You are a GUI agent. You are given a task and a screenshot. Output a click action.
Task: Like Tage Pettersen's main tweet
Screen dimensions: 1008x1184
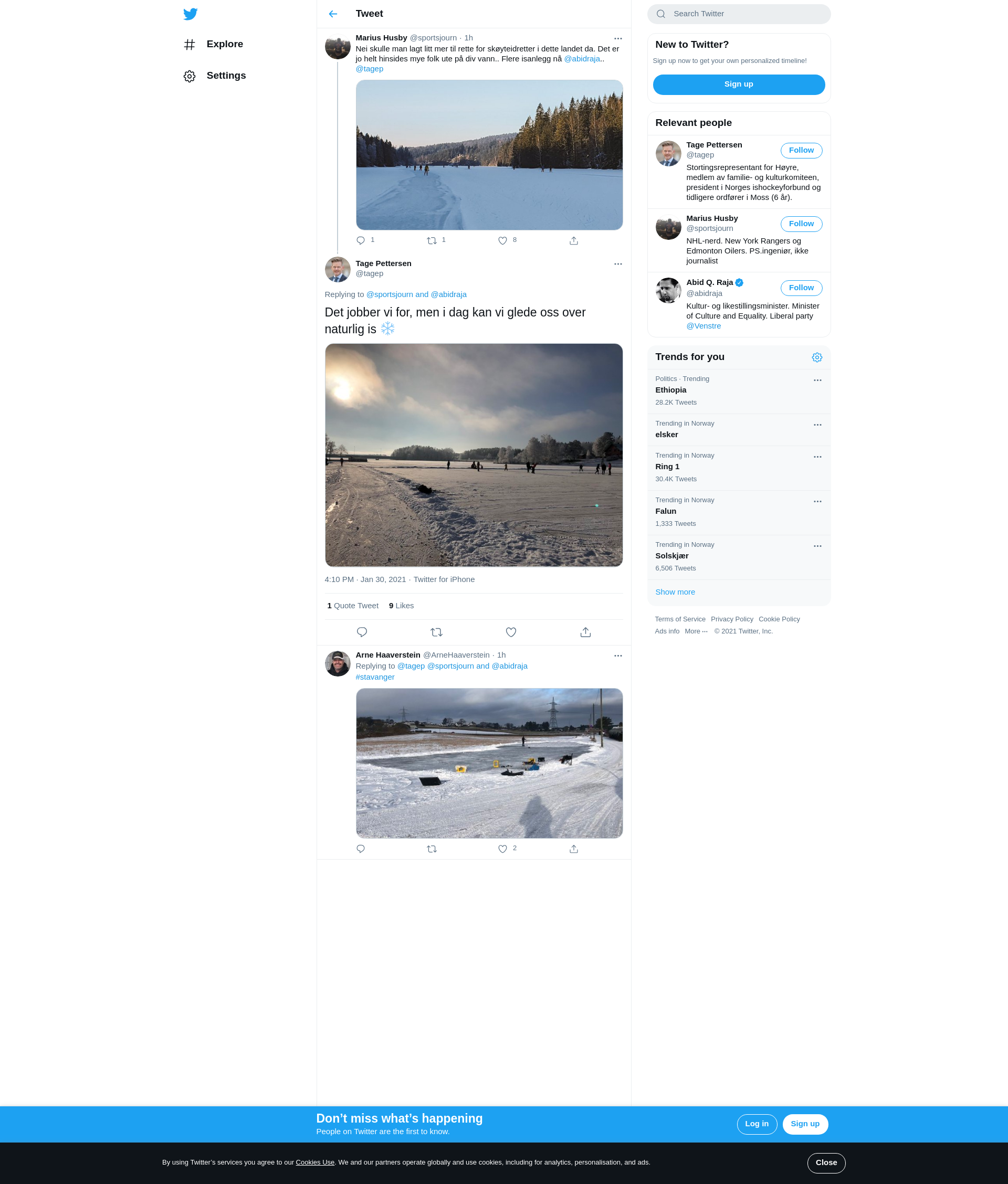511,632
